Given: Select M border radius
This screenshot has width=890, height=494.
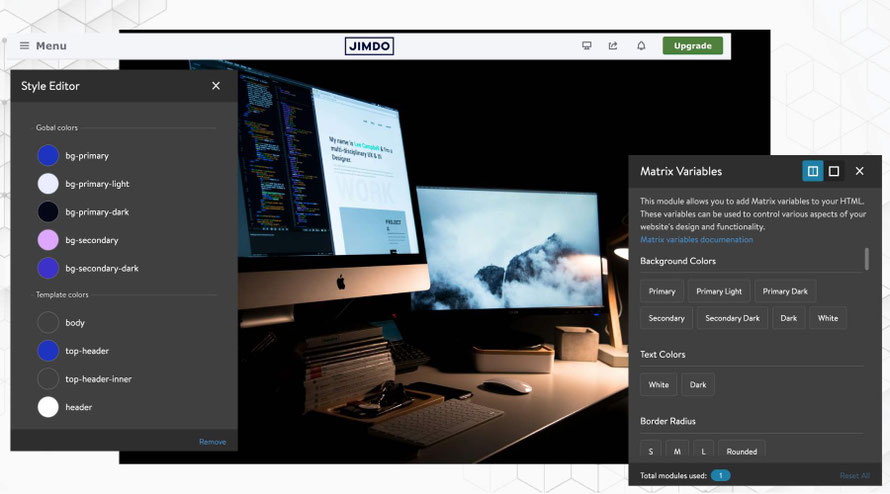Looking at the screenshot, I should [x=677, y=450].
